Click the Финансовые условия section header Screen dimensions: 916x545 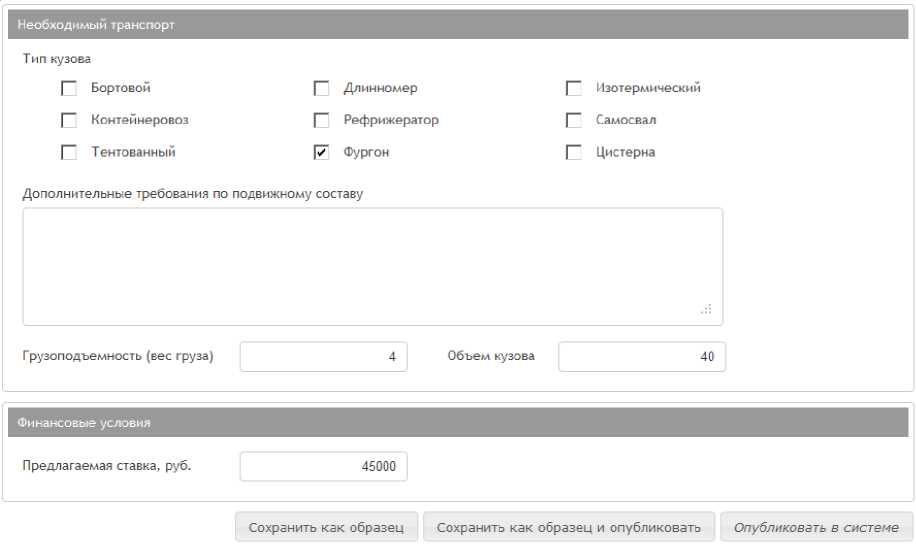coord(458,422)
